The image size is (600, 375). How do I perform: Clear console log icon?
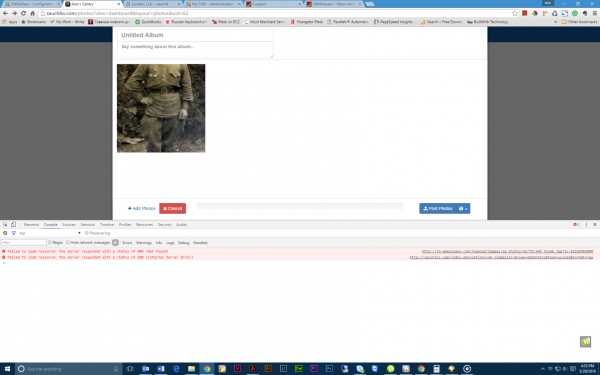tap(5, 233)
